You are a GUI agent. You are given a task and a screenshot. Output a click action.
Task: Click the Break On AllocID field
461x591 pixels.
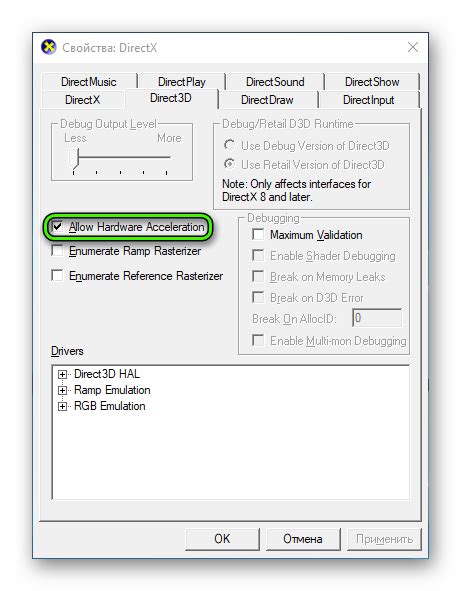(x=377, y=318)
